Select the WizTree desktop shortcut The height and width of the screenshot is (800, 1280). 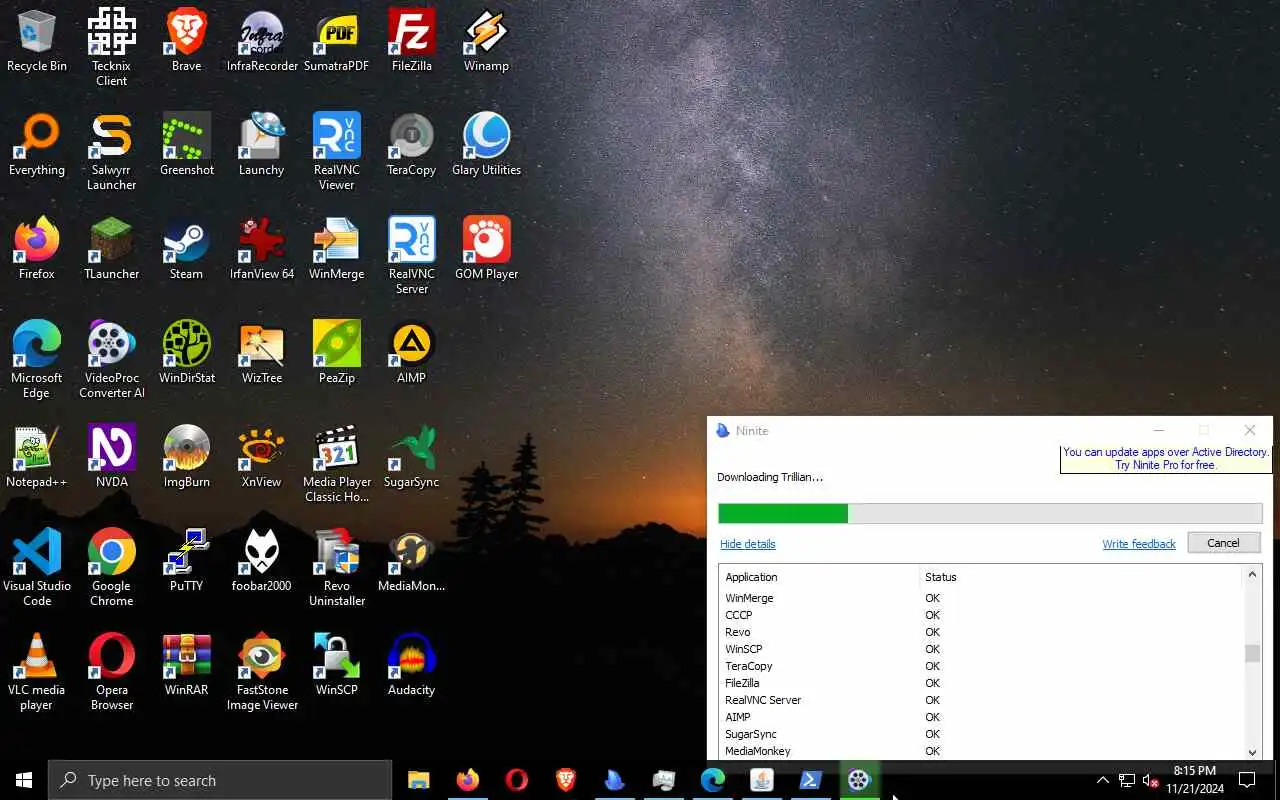coord(262,354)
